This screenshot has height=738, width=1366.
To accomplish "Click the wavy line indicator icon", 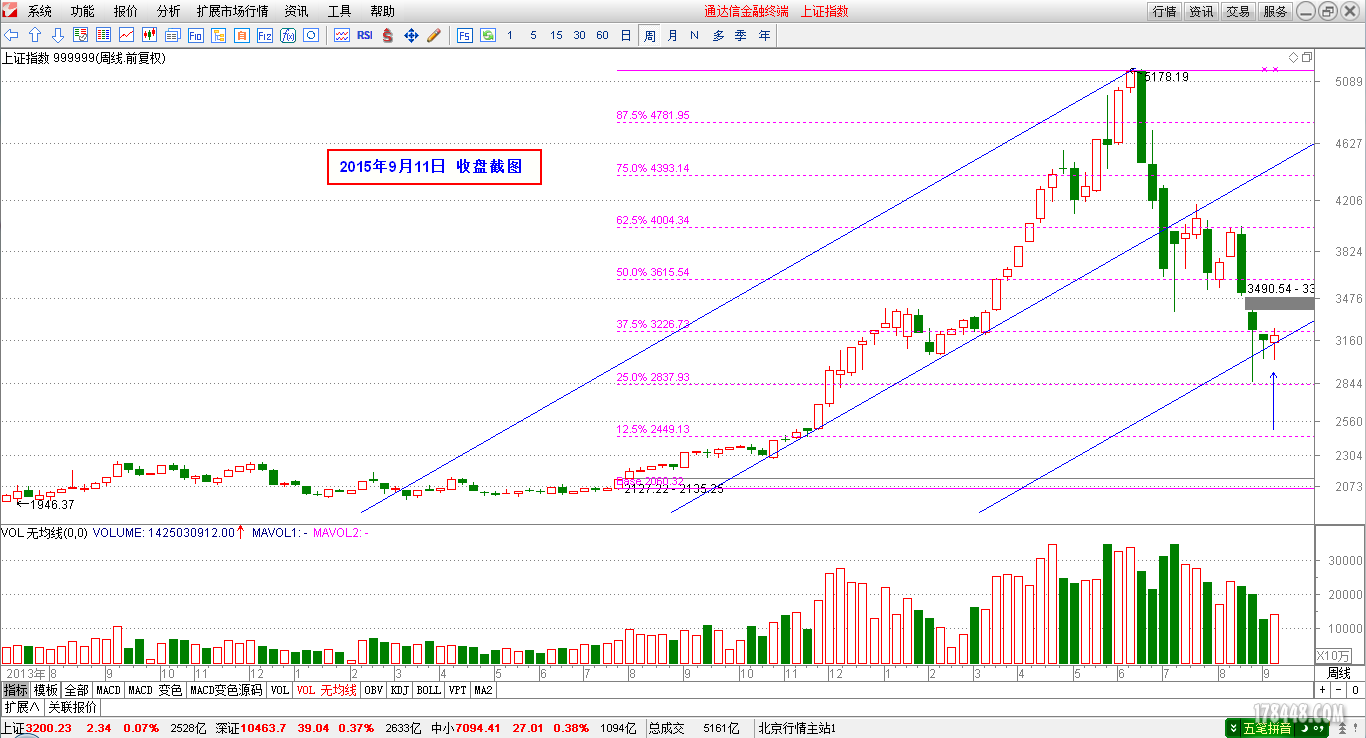I will click(x=342, y=35).
